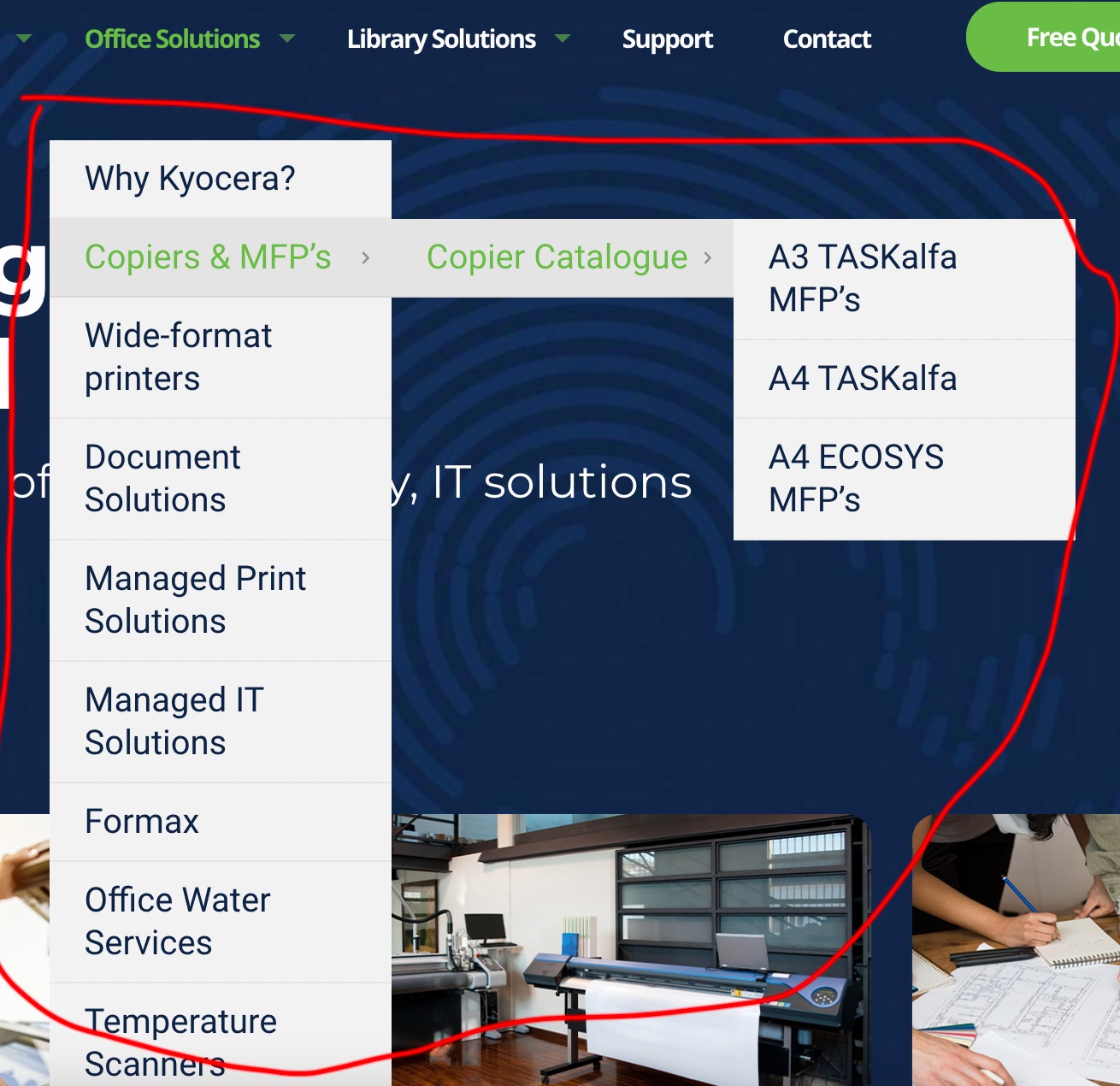Expand the Library Solutions dropdown arrow
1120x1086 pixels.
coord(563,38)
